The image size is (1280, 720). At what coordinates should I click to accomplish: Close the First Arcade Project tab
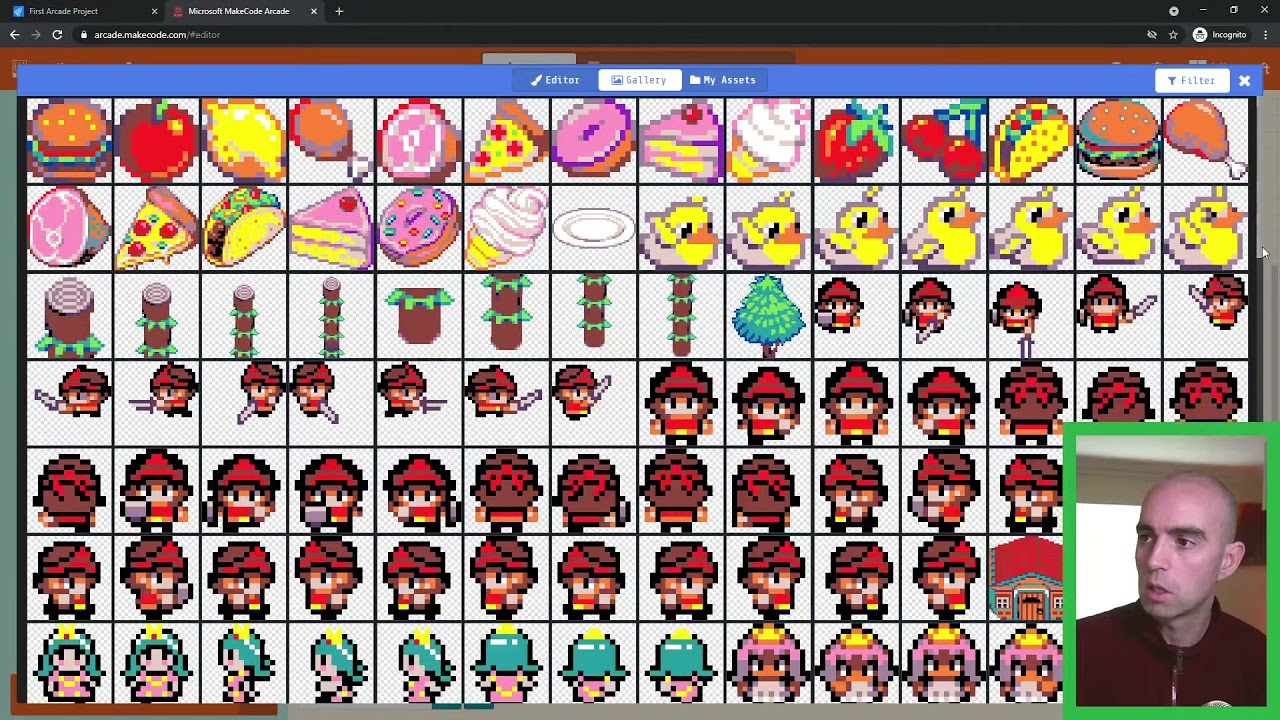tap(154, 11)
